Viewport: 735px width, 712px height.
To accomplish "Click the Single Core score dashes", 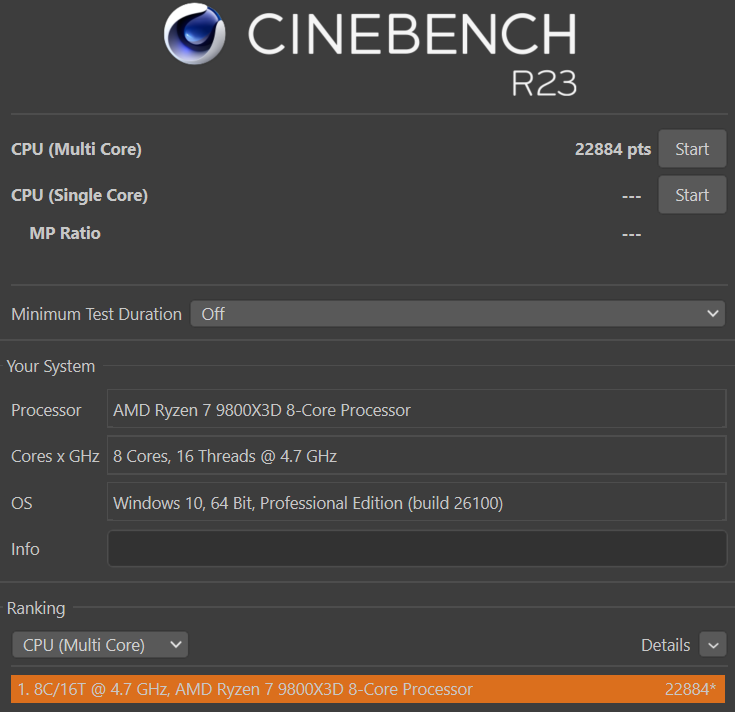I will 631,197.
